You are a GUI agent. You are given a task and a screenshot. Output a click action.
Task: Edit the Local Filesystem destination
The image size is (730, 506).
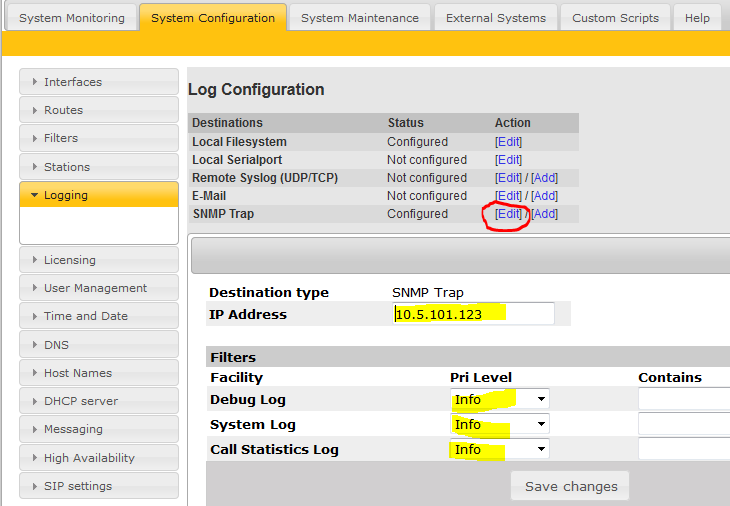pyautogui.click(x=508, y=142)
